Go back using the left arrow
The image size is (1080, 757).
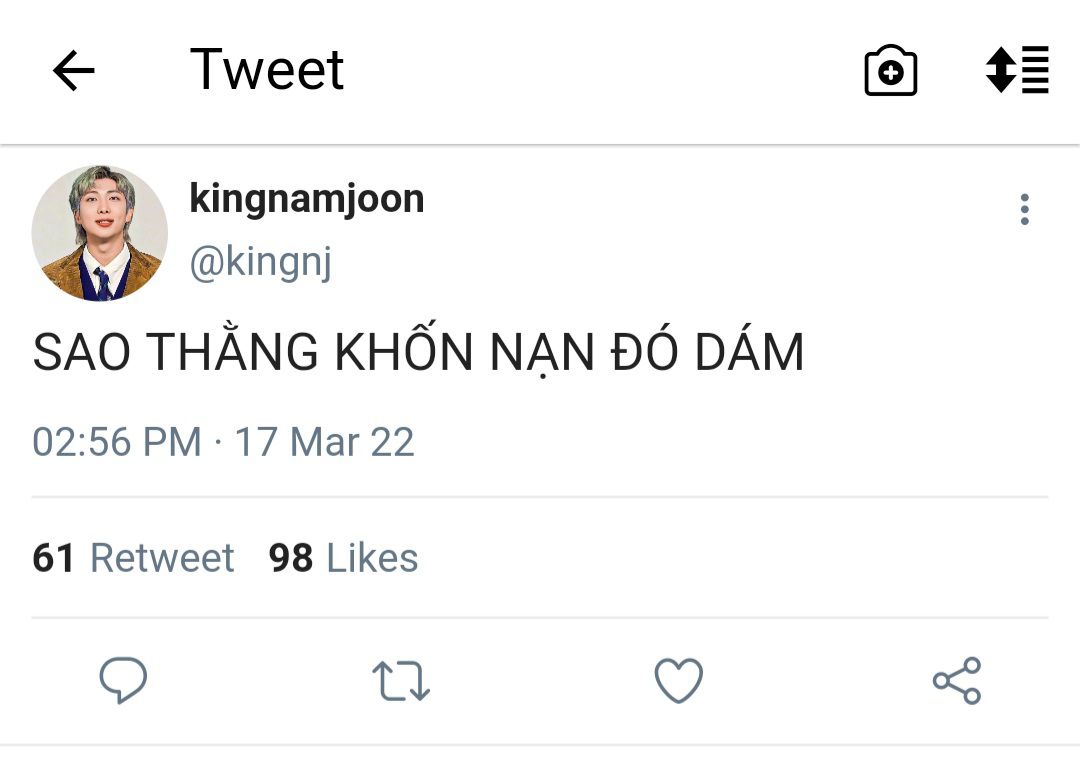[x=73, y=71]
